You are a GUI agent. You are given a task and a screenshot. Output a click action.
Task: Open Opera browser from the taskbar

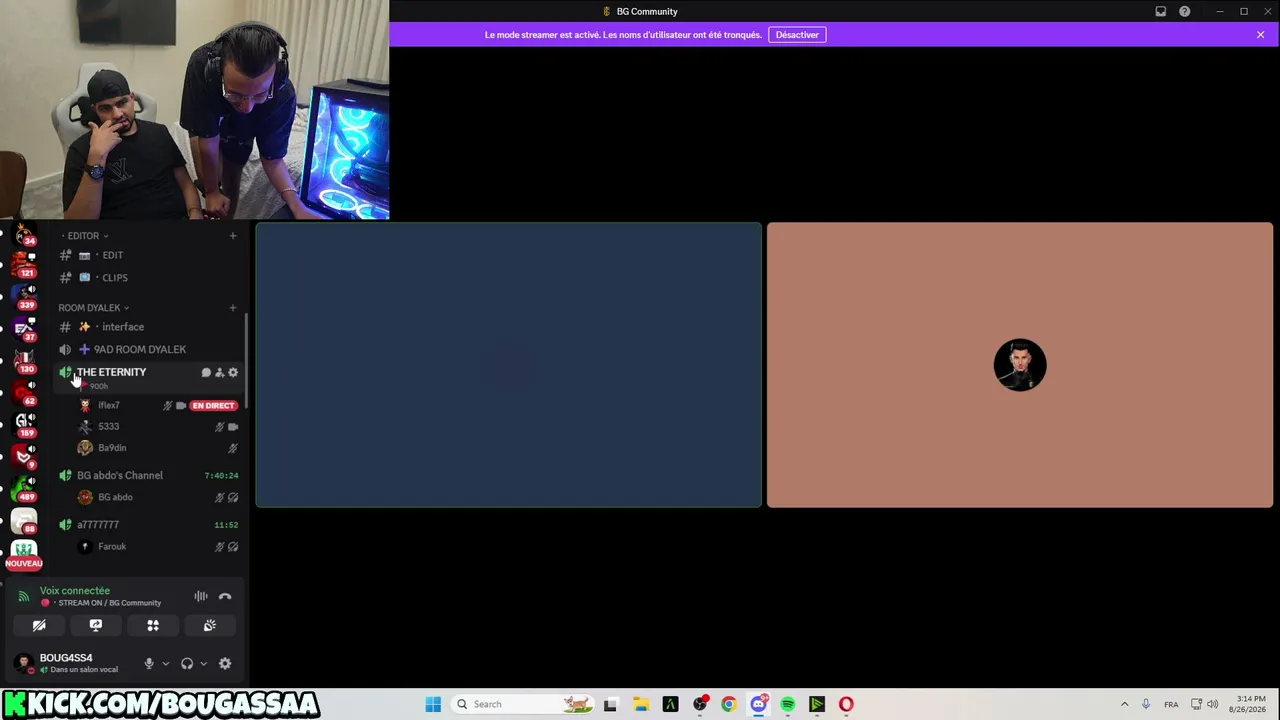(x=846, y=705)
